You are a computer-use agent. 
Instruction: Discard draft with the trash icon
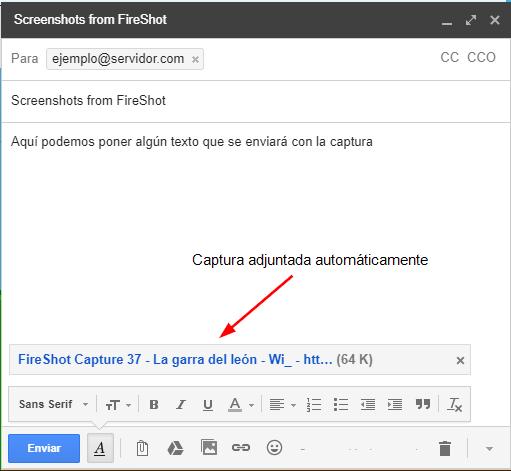445,448
